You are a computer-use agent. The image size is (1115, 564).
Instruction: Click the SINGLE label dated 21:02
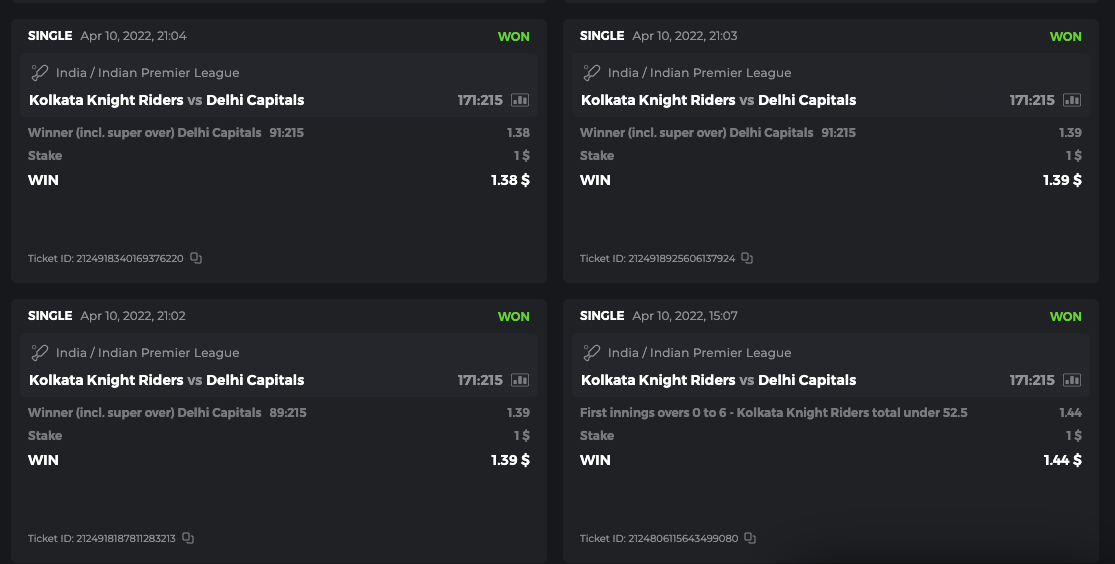pos(50,316)
